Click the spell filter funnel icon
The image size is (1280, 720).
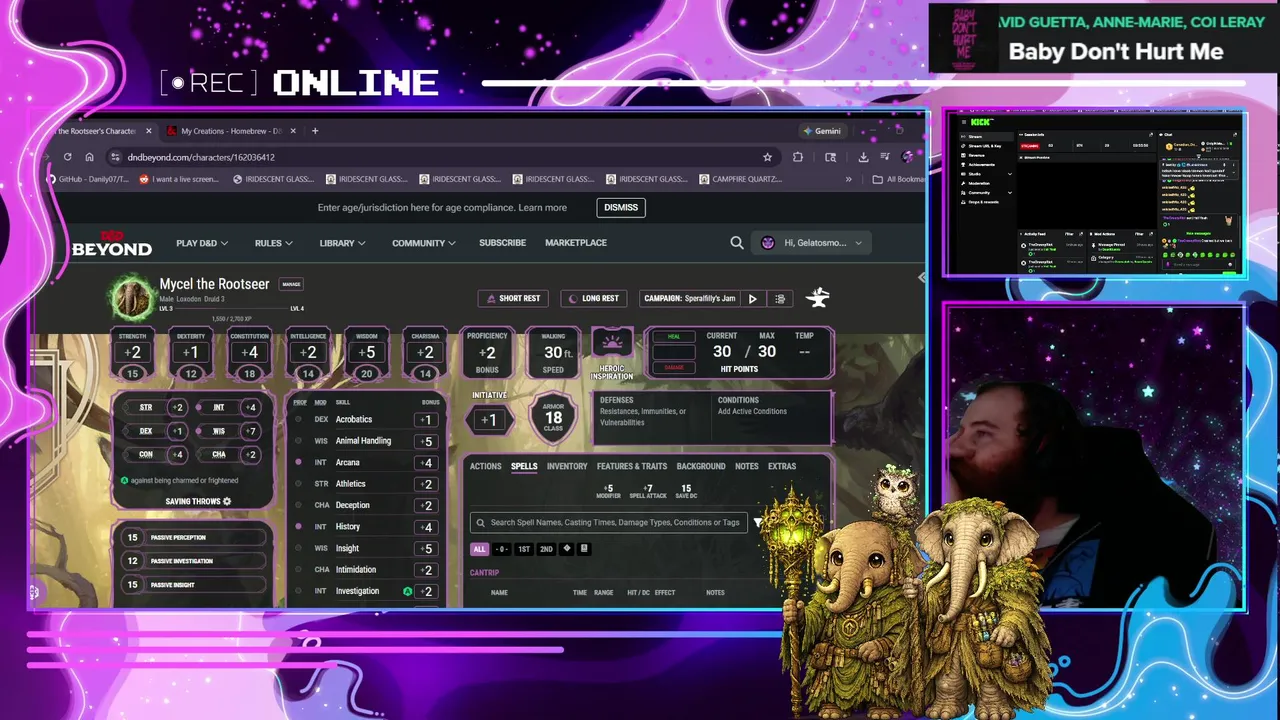[x=758, y=522]
